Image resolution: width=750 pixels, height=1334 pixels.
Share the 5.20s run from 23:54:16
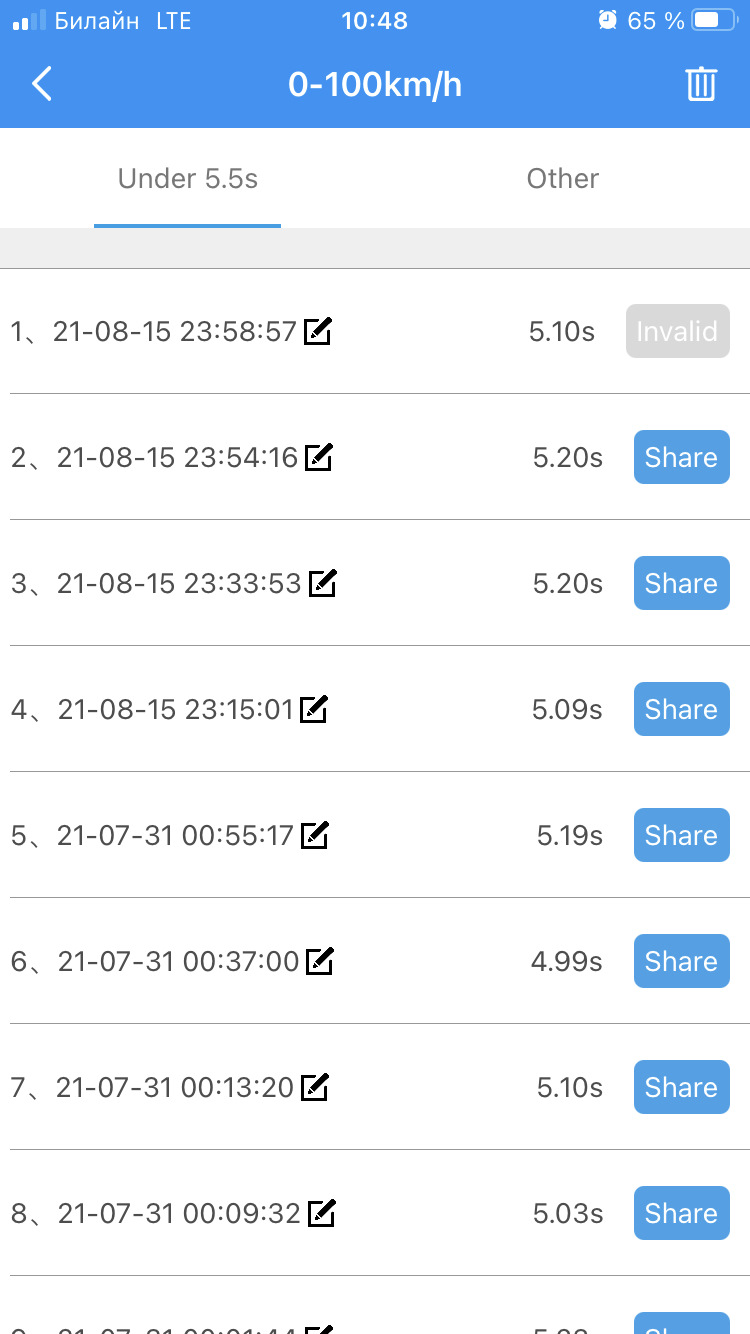681,457
